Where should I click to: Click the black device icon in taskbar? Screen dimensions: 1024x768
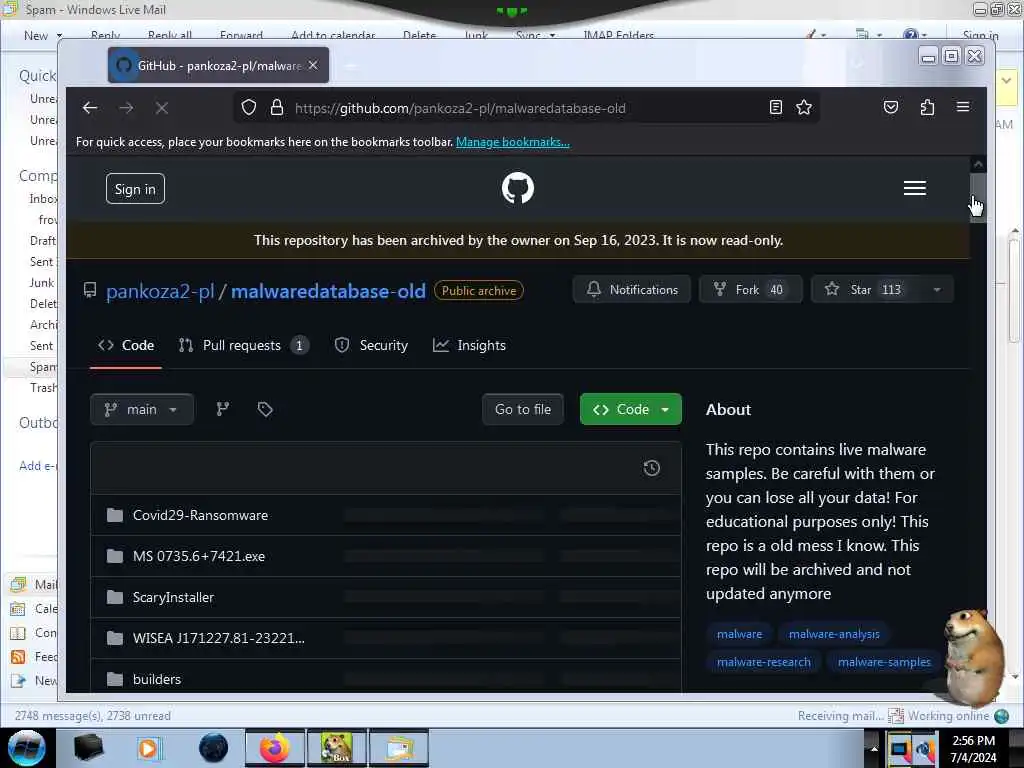pos(88,748)
